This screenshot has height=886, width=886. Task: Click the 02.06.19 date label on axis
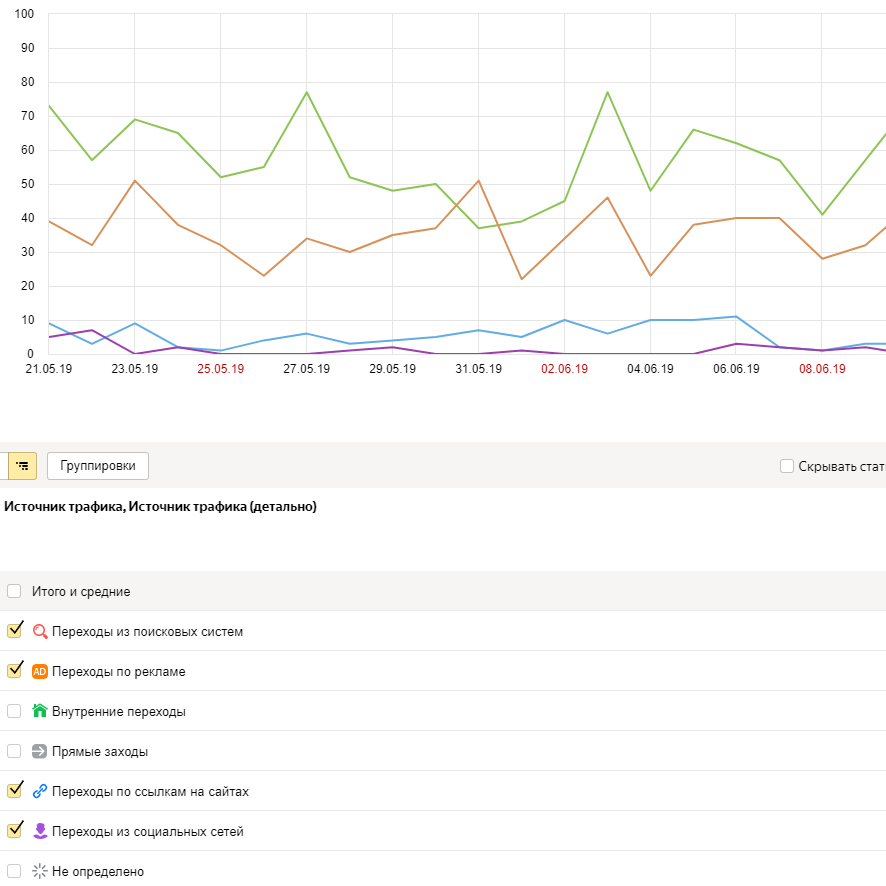click(564, 369)
